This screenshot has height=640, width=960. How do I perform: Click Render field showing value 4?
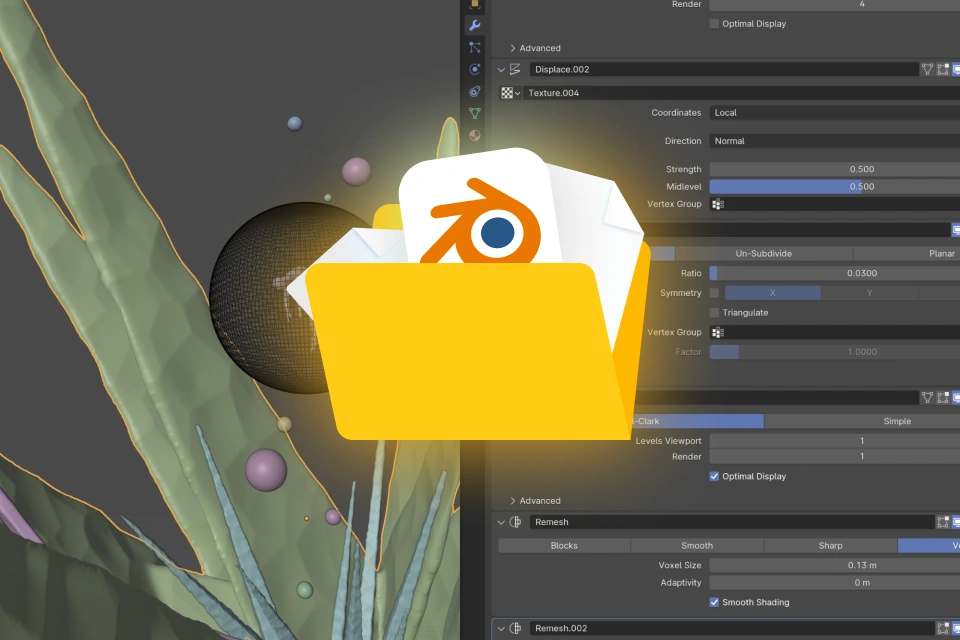834,5
